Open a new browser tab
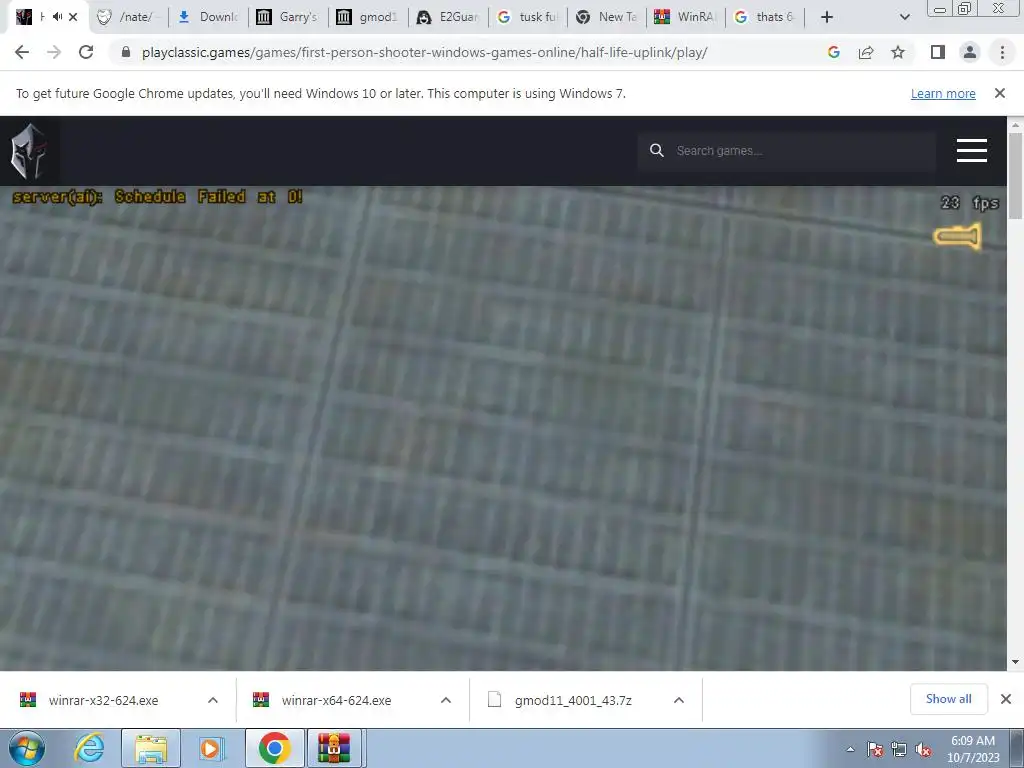Screen dimensions: 1024x768 pos(827,17)
